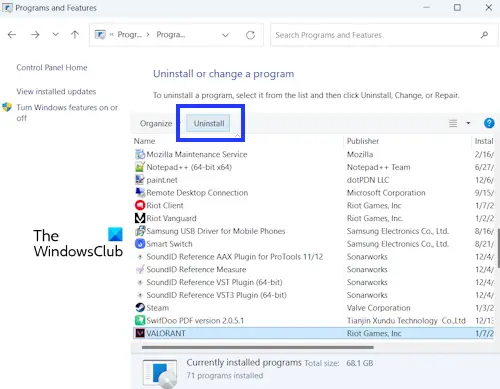Open the recent locations chevron

point(56,34)
